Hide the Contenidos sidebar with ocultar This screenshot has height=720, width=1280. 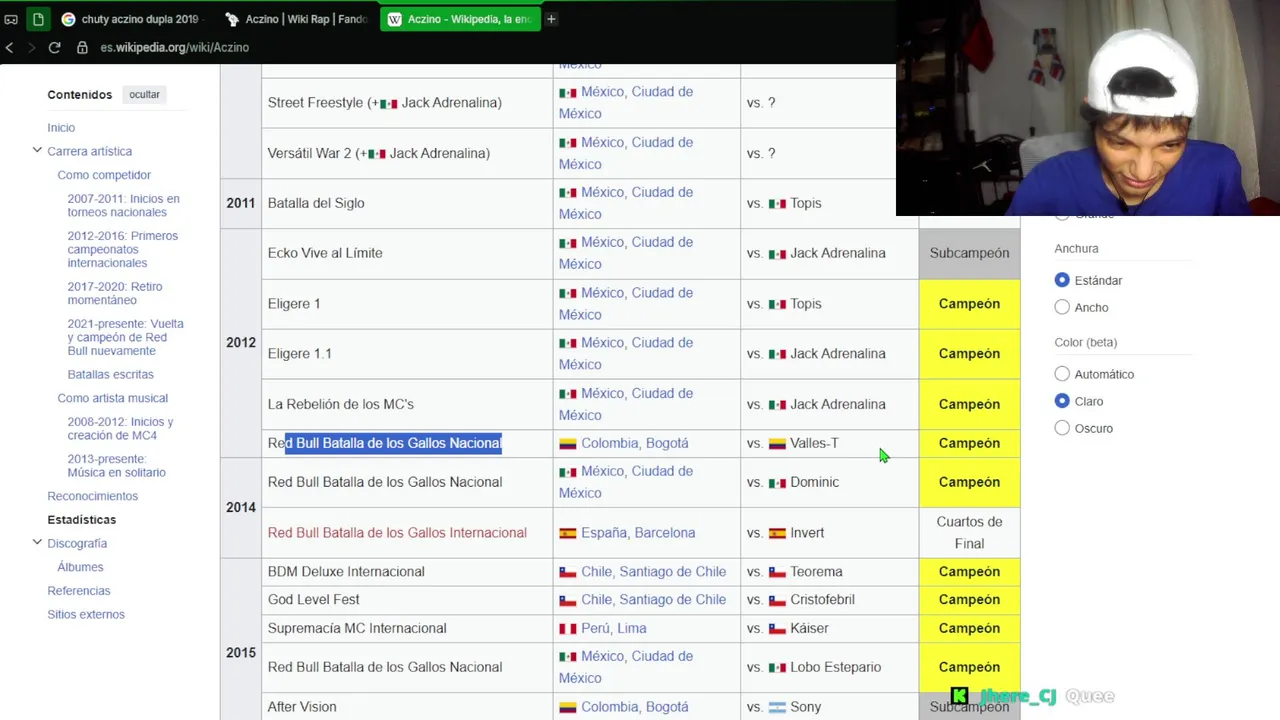click(x=144, y=94)
